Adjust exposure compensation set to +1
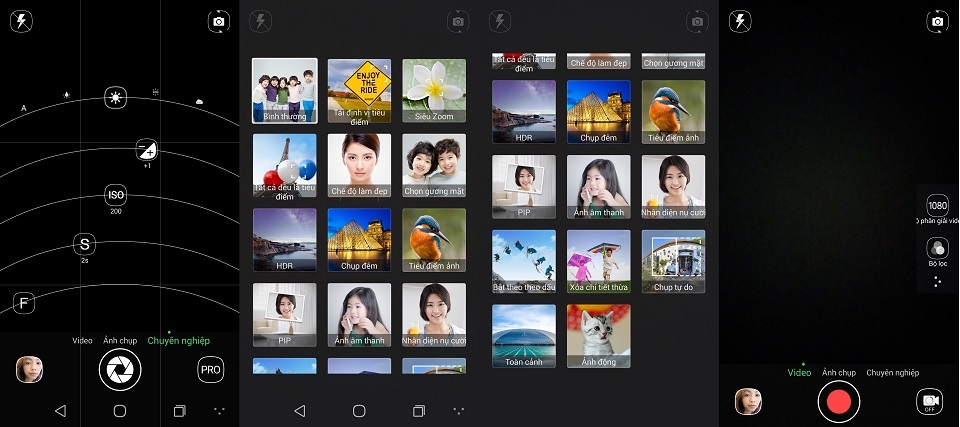The image size is (960, 427). pyautogui.click(x=147, y=149)
